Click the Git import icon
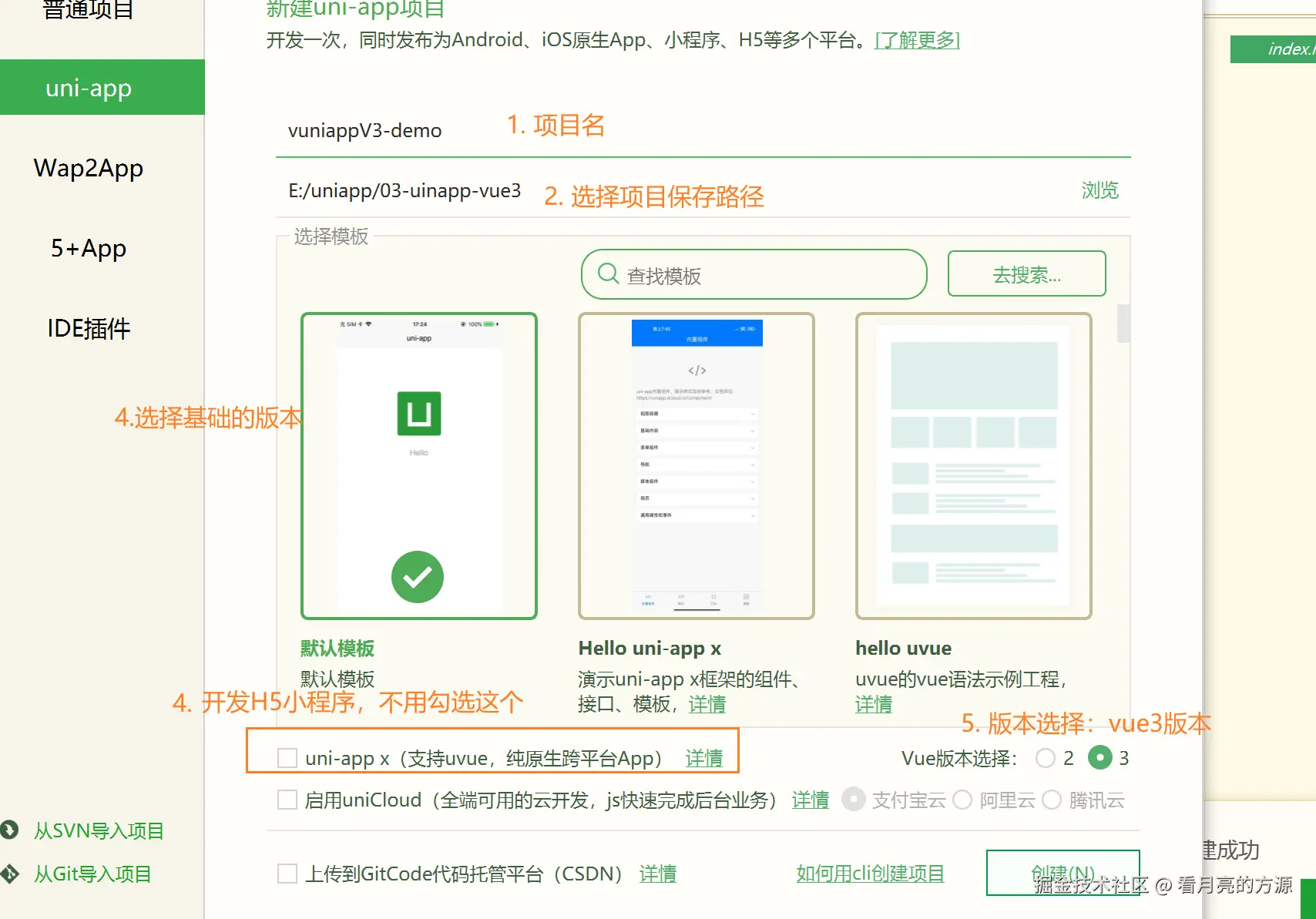 pos(9,874)
